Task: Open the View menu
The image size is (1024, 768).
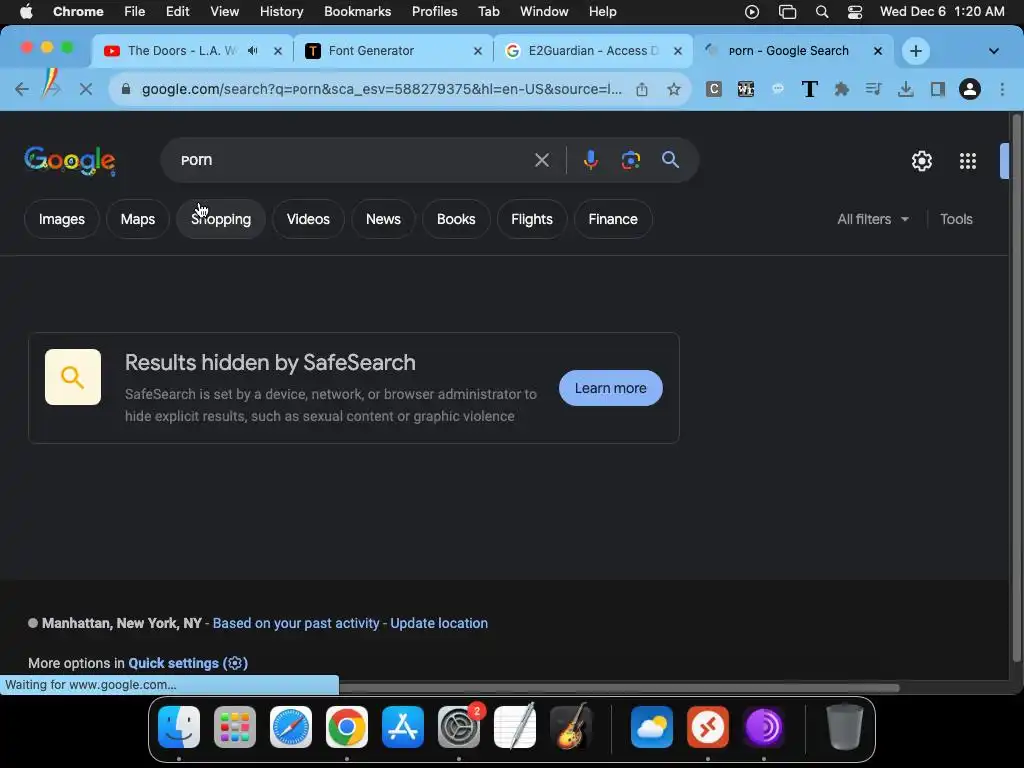Action: point(225,12)
